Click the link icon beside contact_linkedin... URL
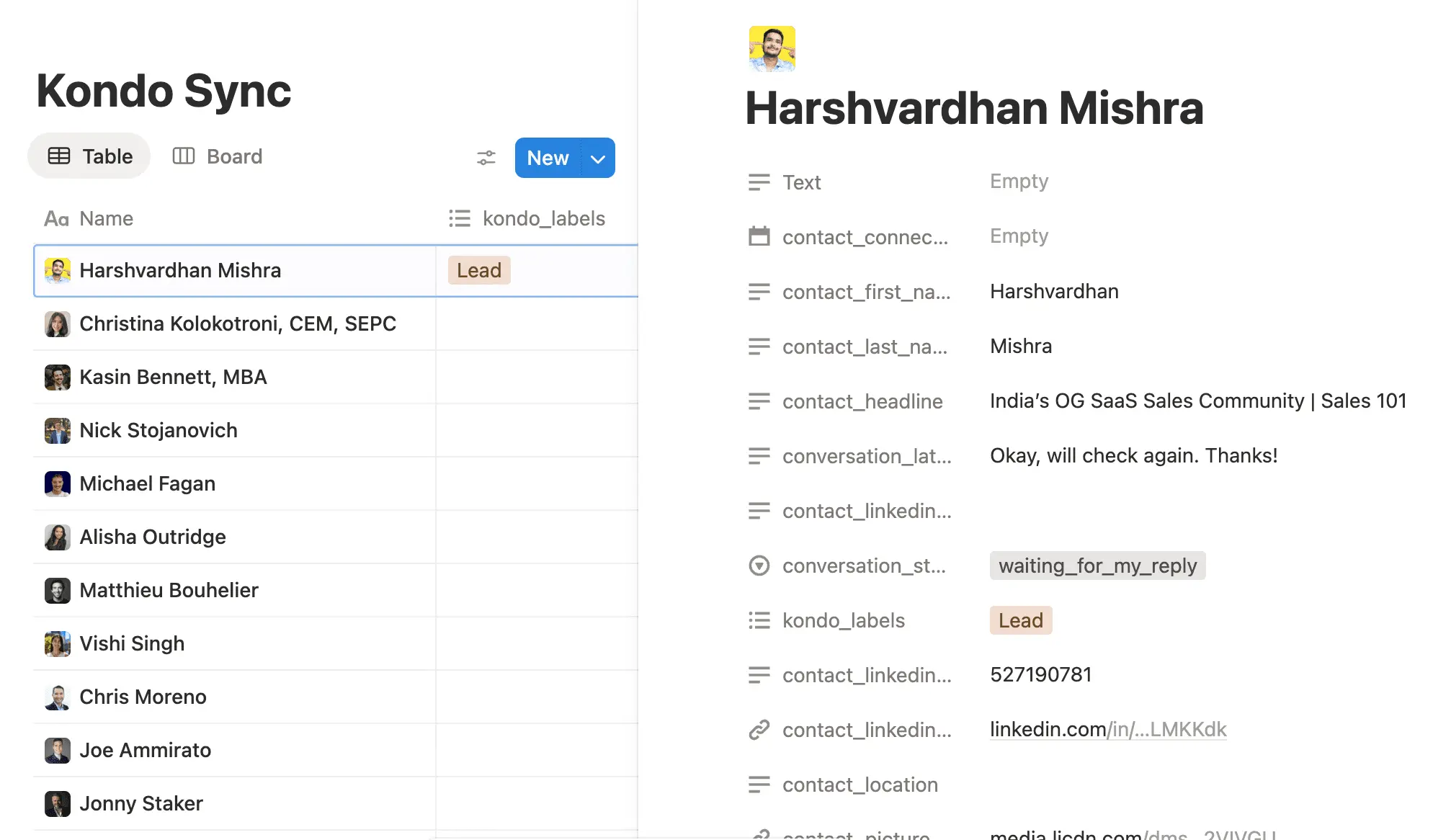1451x840 pixels. (759, 730)
